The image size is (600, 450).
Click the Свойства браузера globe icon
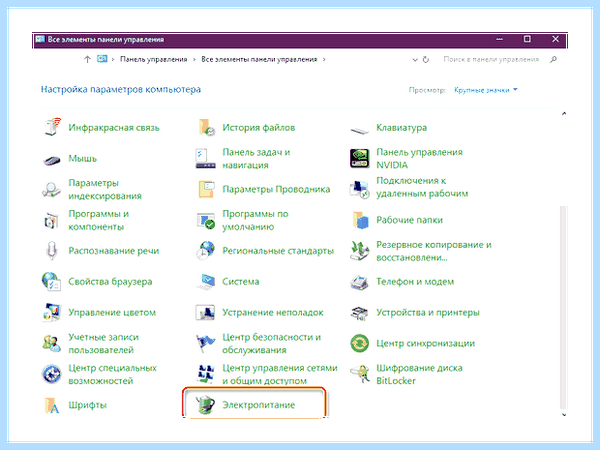(x=51, y=282)
